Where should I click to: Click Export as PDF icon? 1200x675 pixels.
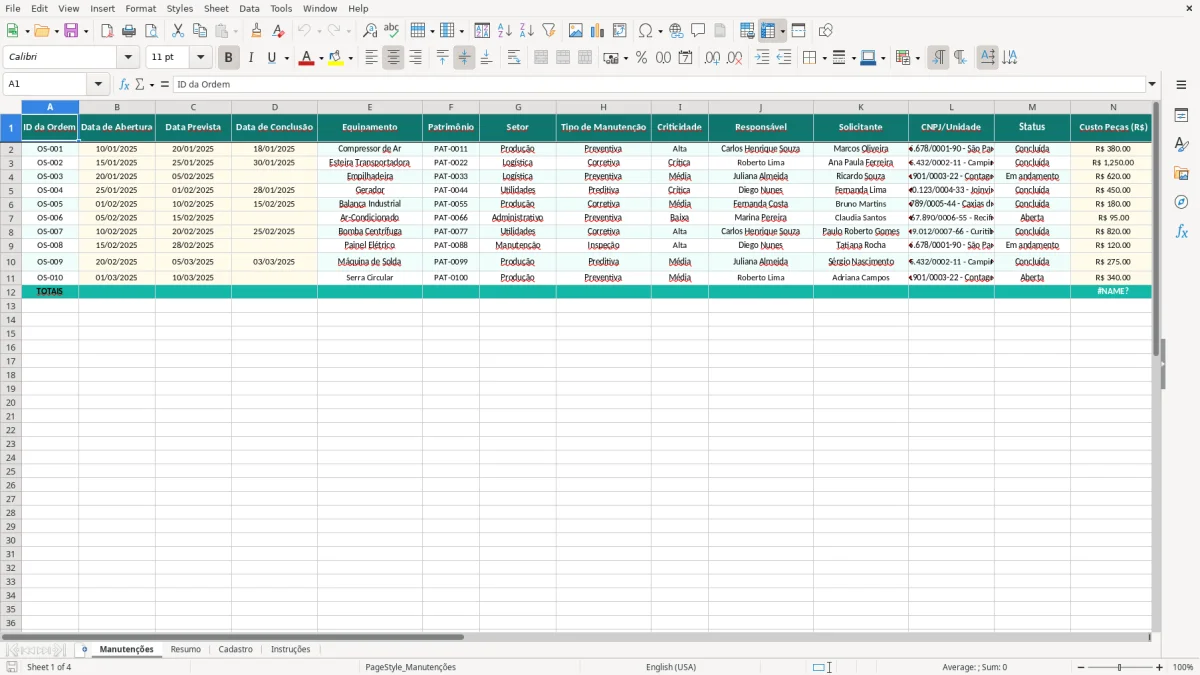(107, 31)
